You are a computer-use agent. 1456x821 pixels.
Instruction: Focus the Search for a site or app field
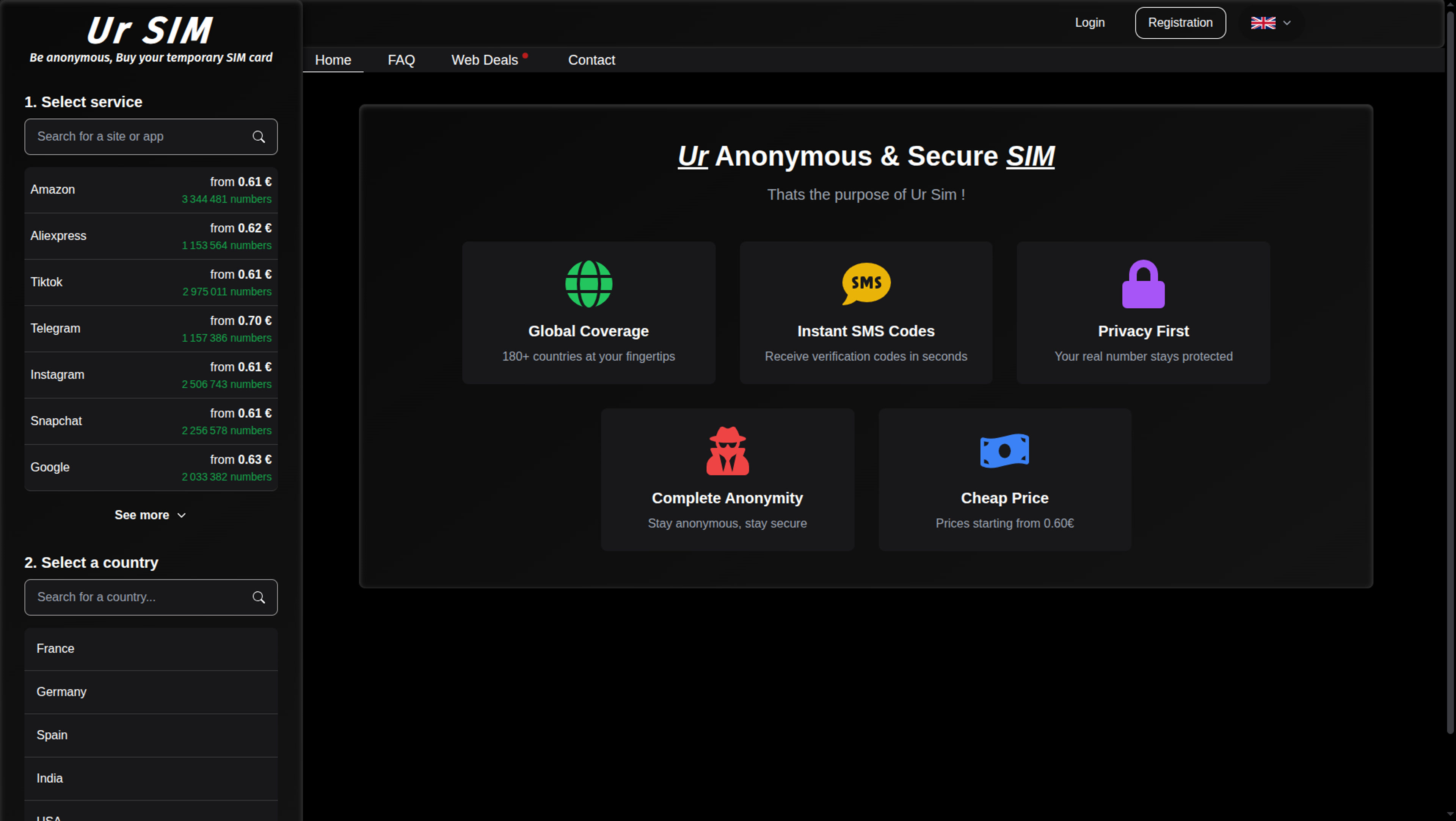(151, 137)
